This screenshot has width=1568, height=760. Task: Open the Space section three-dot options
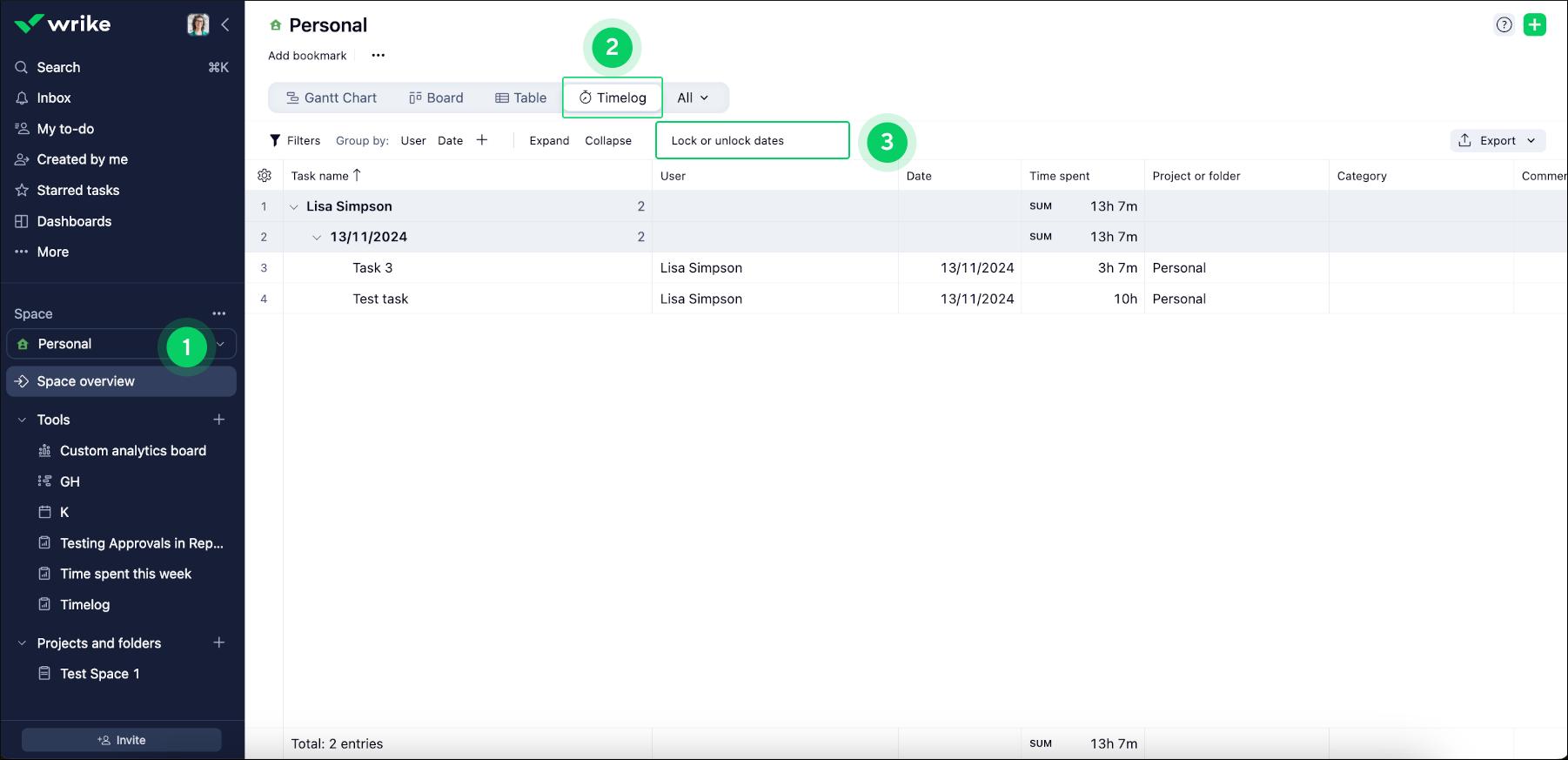point(219,313)
